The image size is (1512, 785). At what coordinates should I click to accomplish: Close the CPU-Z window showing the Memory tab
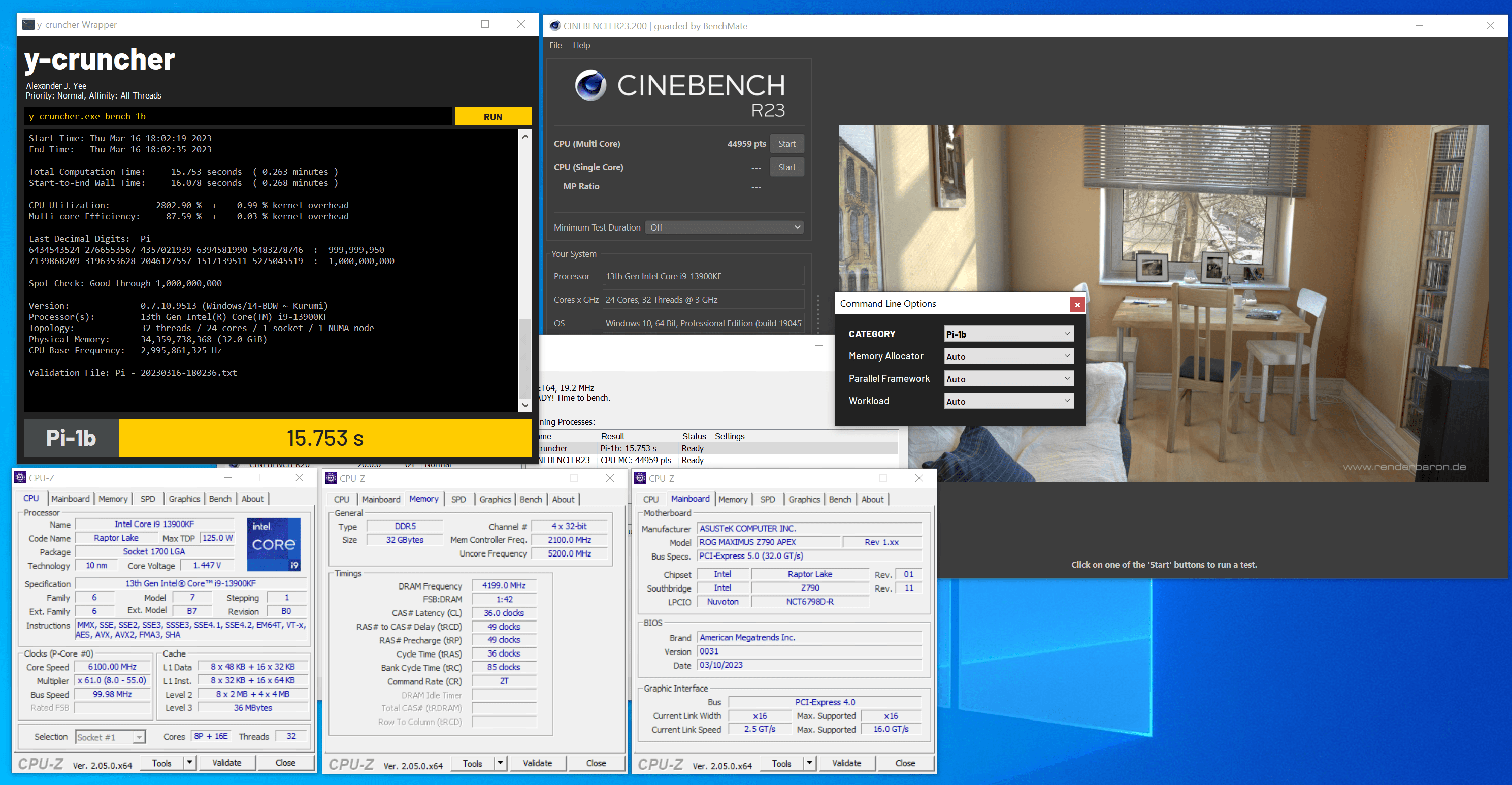(x=610, y=478)
